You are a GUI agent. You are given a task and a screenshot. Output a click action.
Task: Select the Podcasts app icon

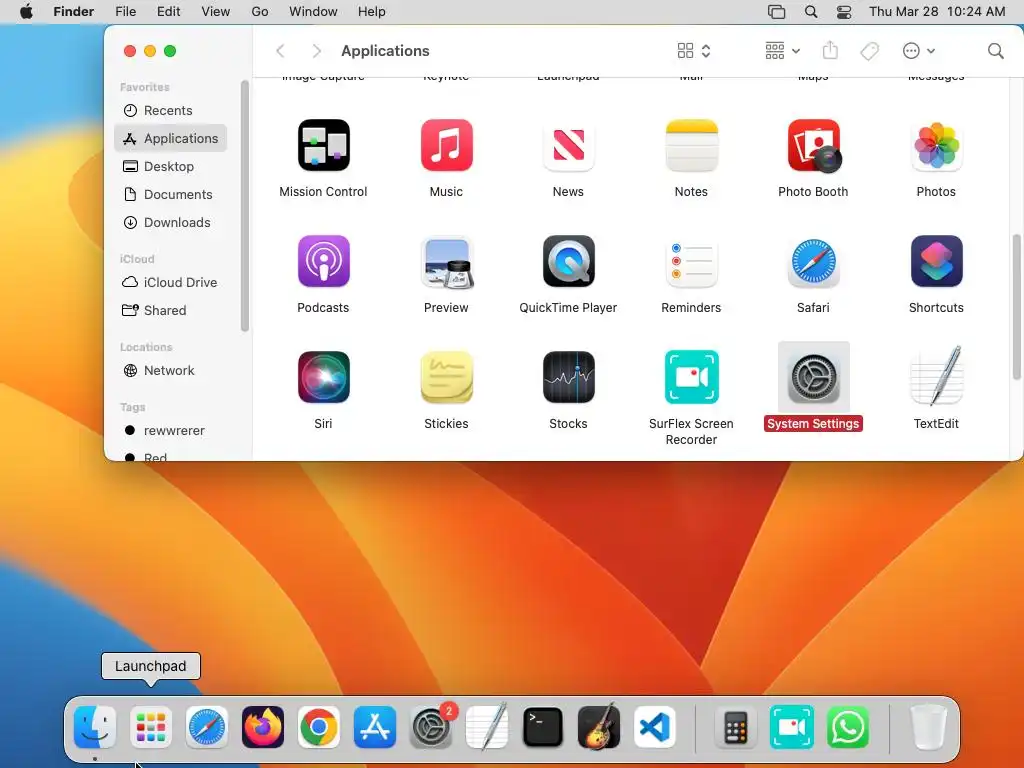323,261
